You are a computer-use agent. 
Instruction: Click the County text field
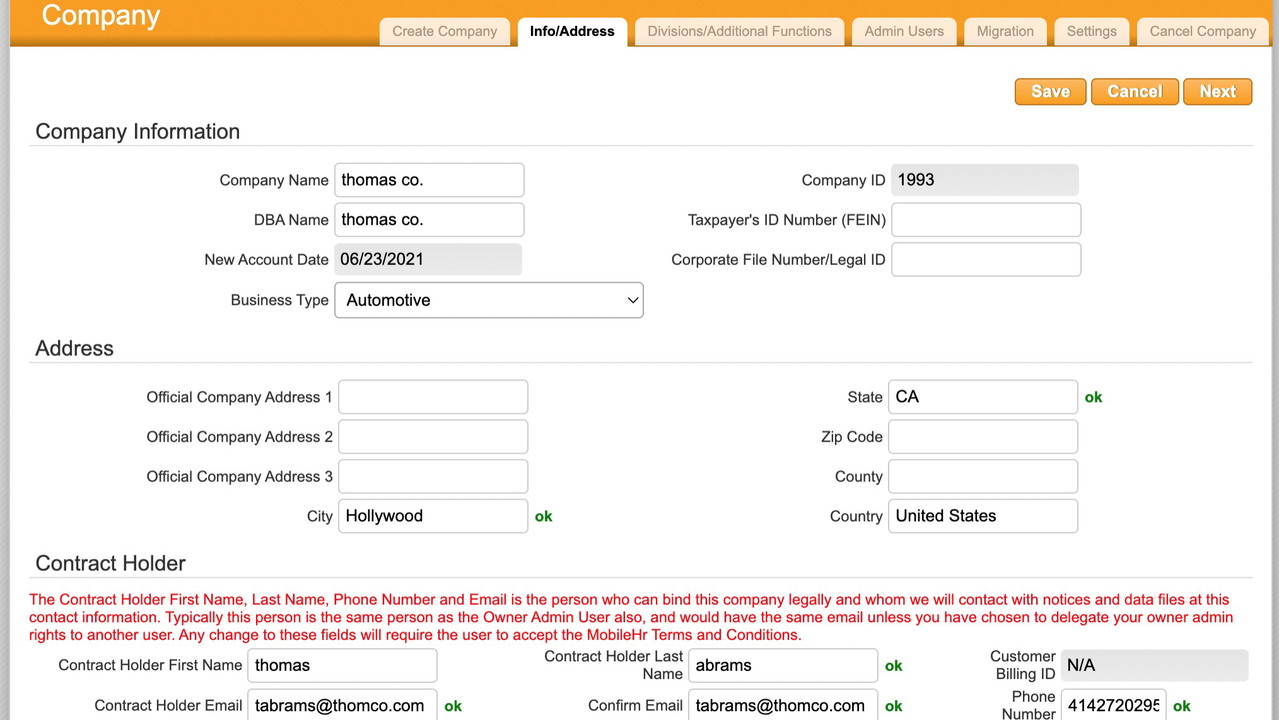(982, 477)
